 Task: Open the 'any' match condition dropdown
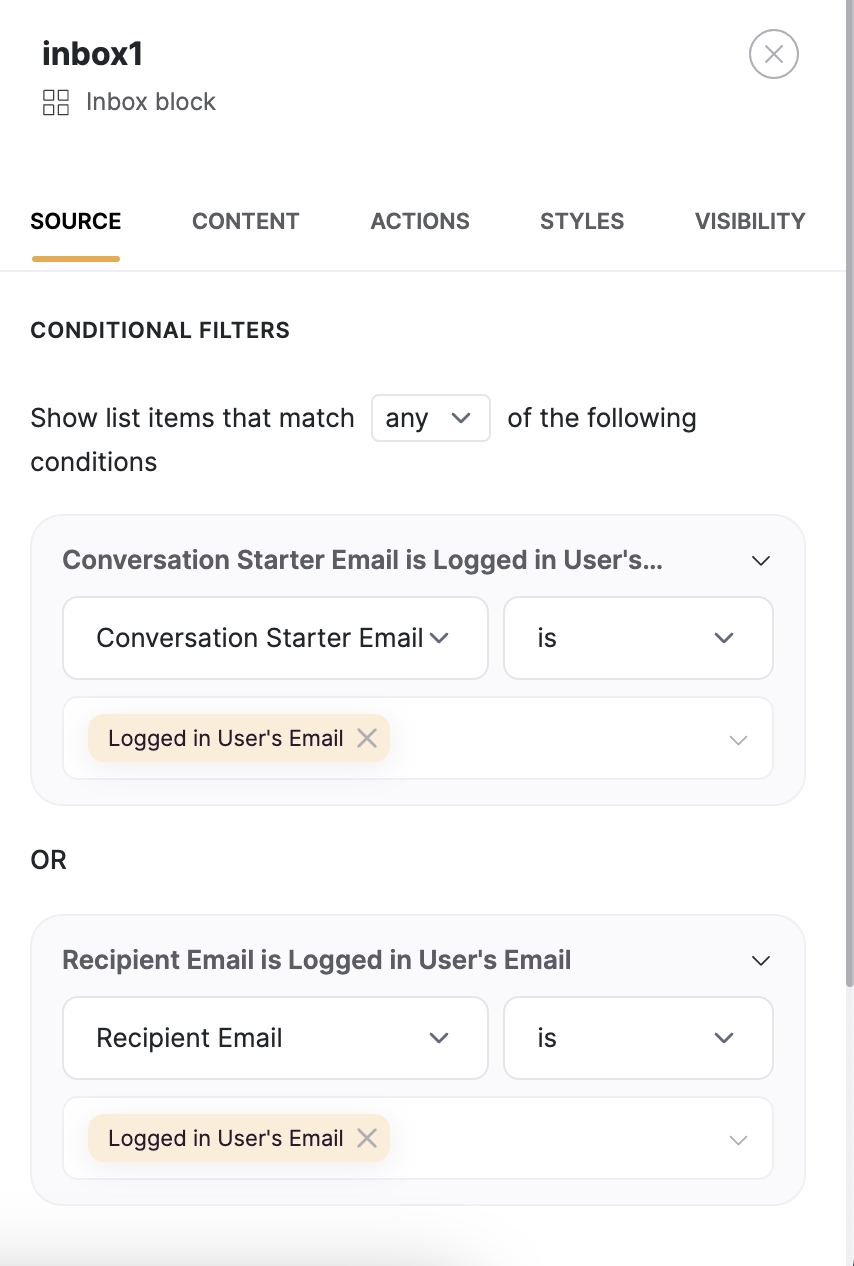(x=430, y=418)
